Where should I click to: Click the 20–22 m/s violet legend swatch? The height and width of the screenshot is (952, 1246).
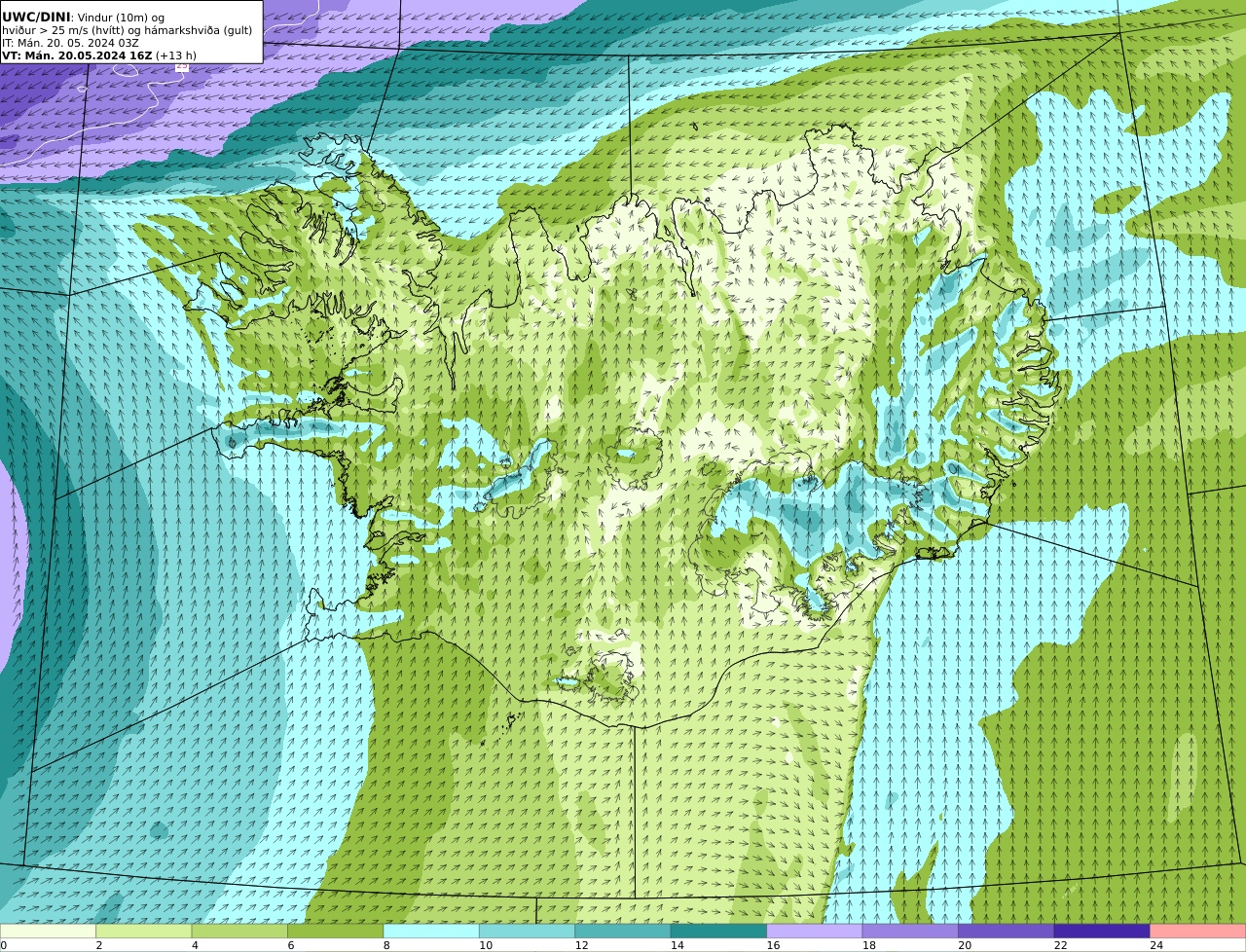[x=1007, y=932]
